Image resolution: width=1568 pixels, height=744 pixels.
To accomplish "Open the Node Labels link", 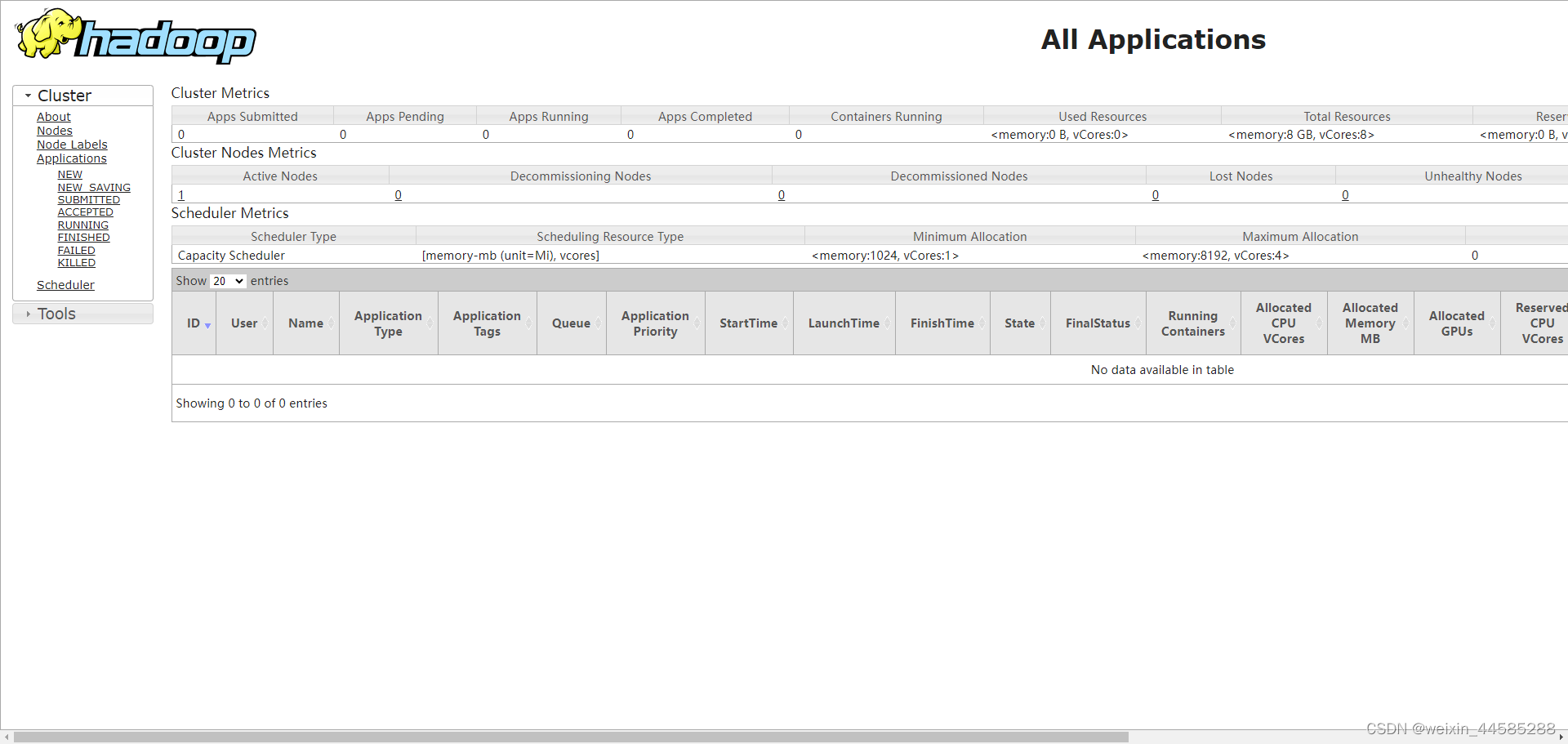I will (x=72, y=145).
